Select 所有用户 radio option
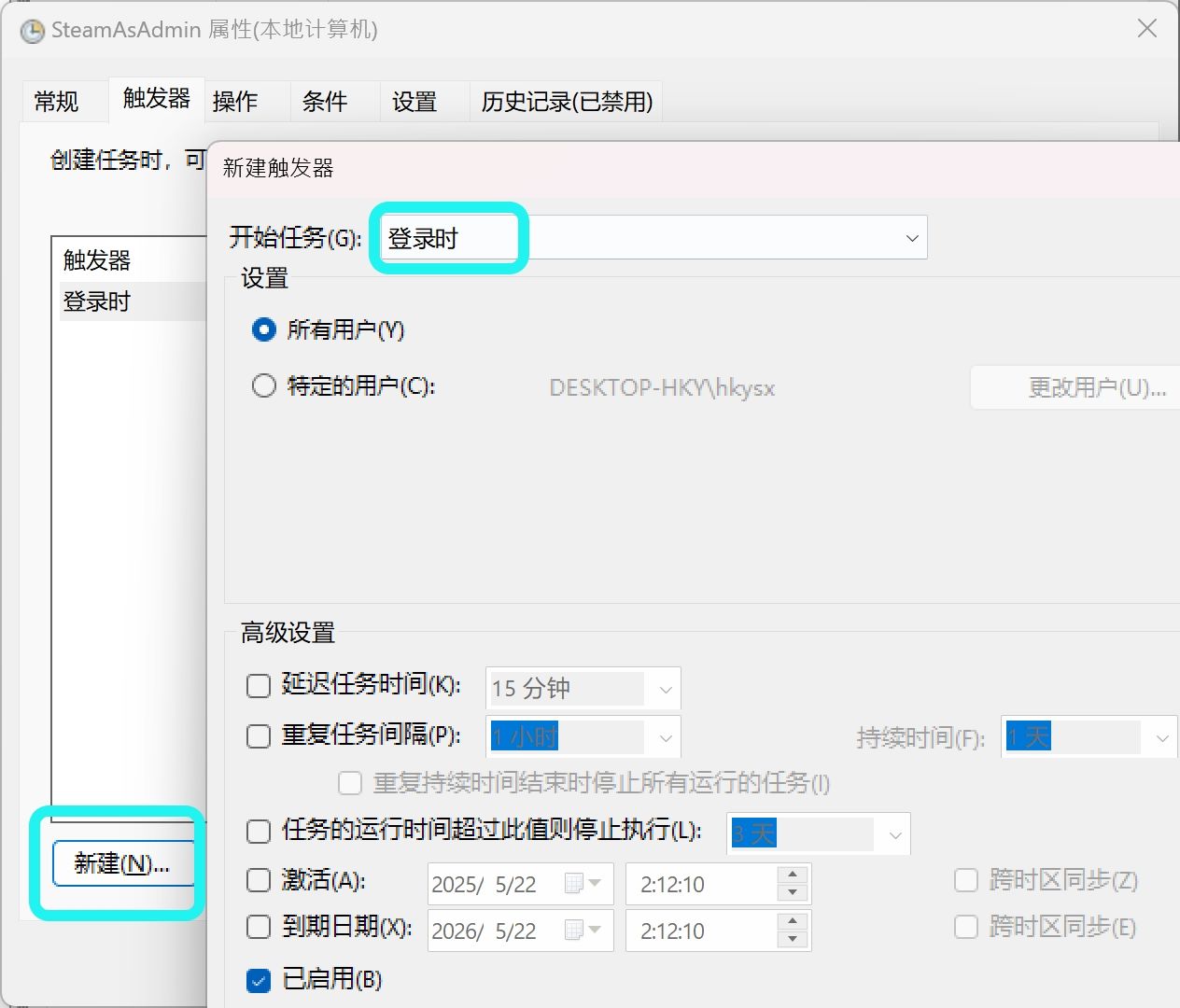 coord(264,329)
